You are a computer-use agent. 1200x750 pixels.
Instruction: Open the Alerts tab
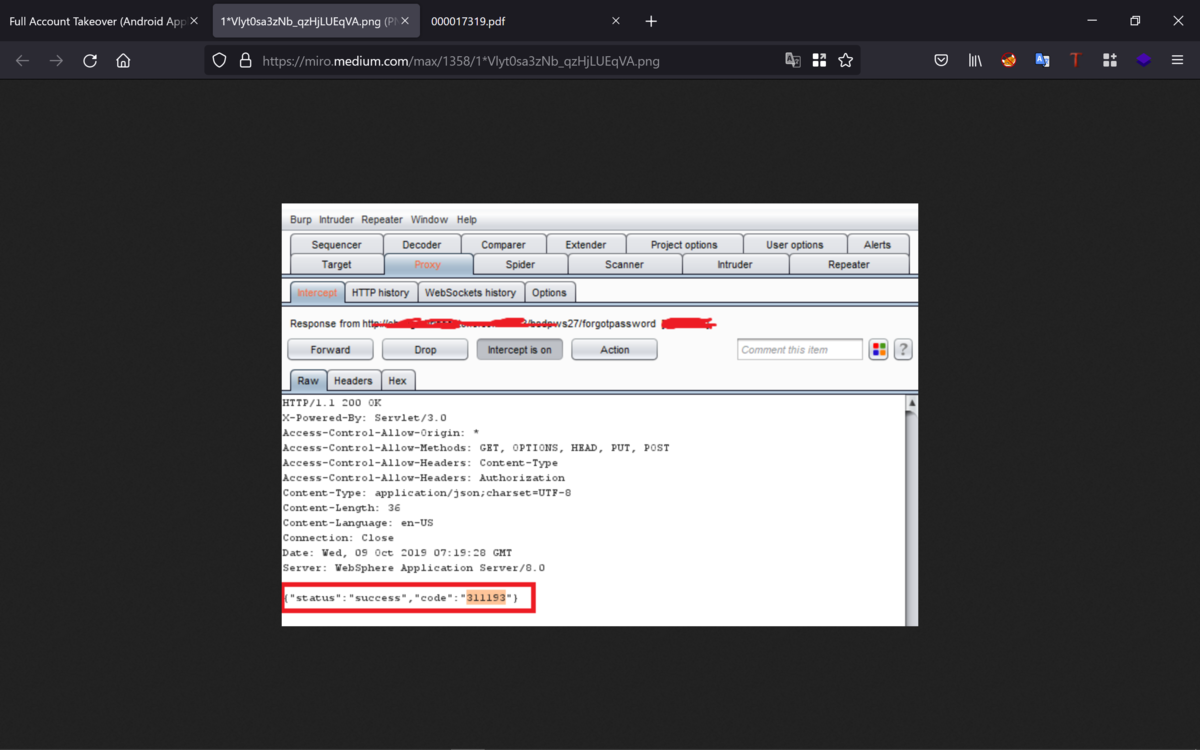point(877,245)
